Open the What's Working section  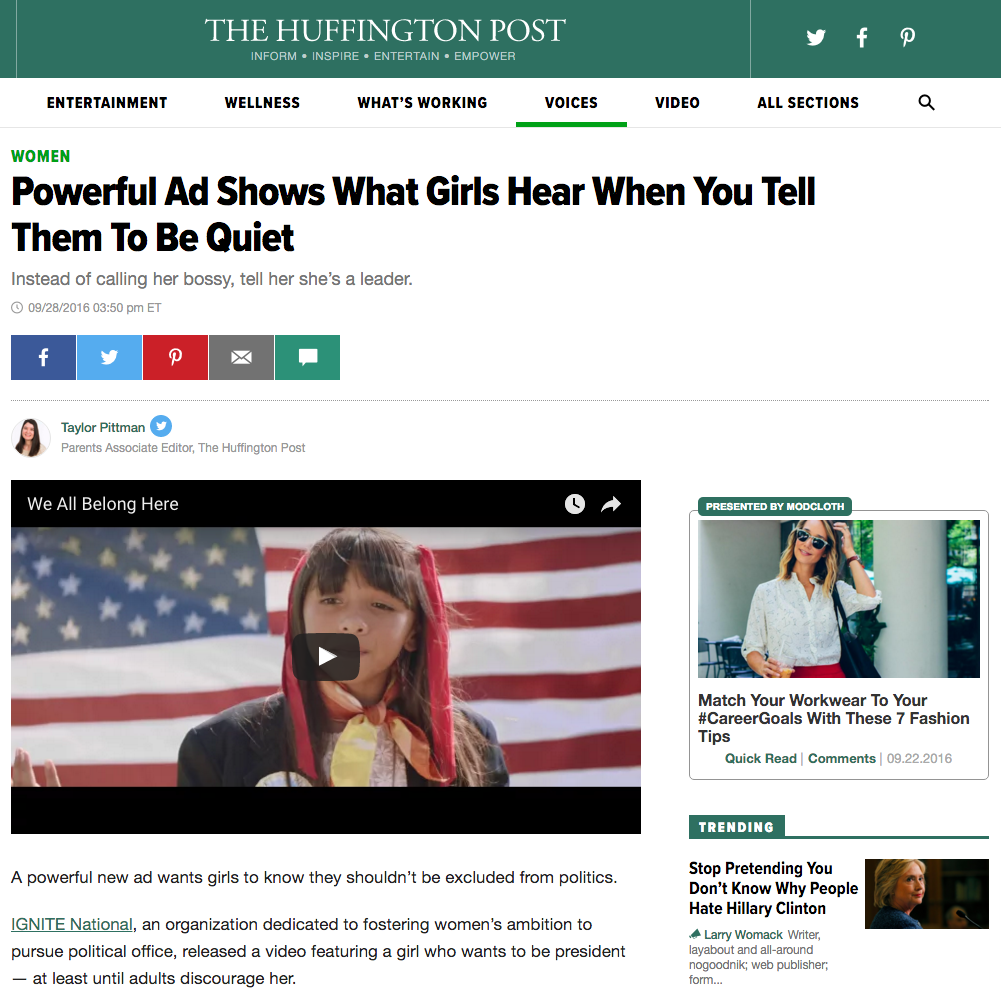point(422,103)
